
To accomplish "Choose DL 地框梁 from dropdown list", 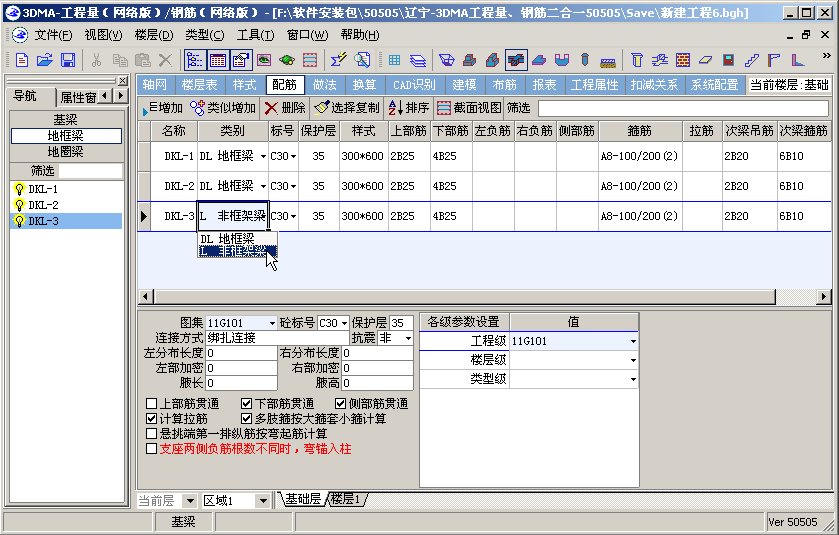I will point(238,239).
